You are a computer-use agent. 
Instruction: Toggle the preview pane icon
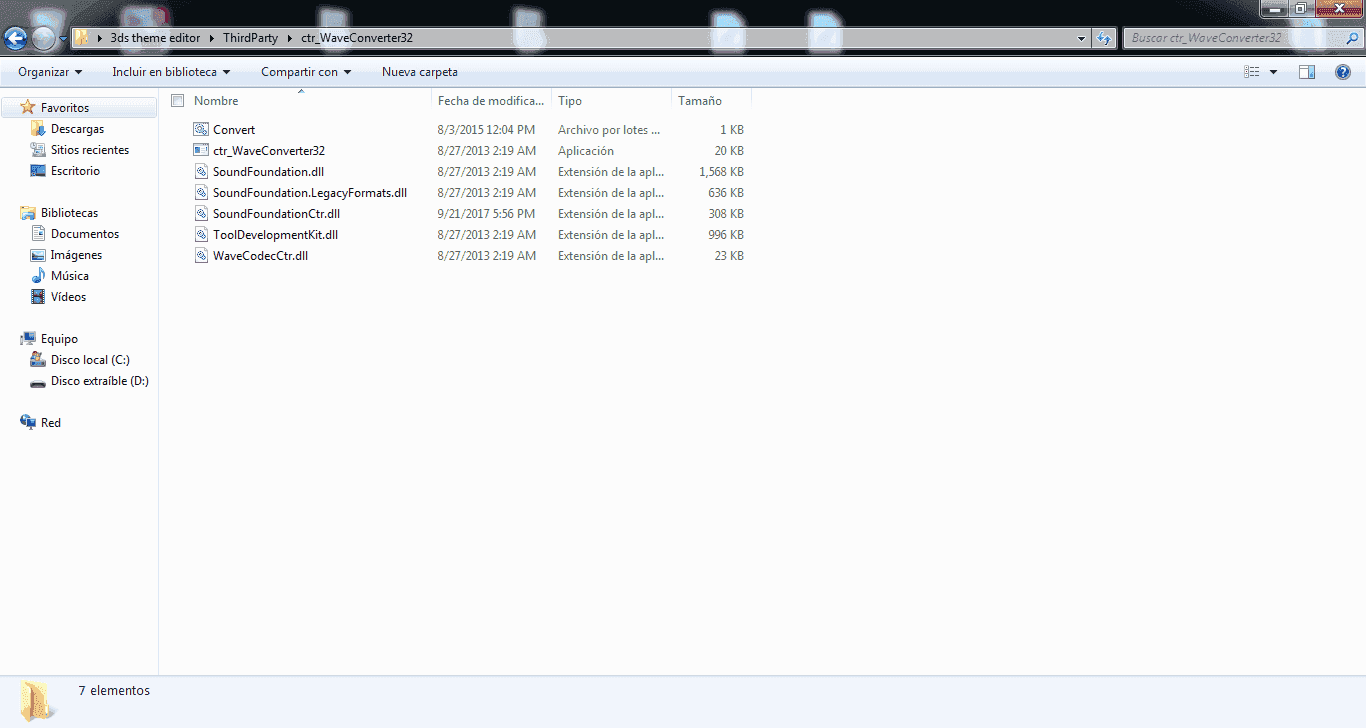click(1307, 72)
